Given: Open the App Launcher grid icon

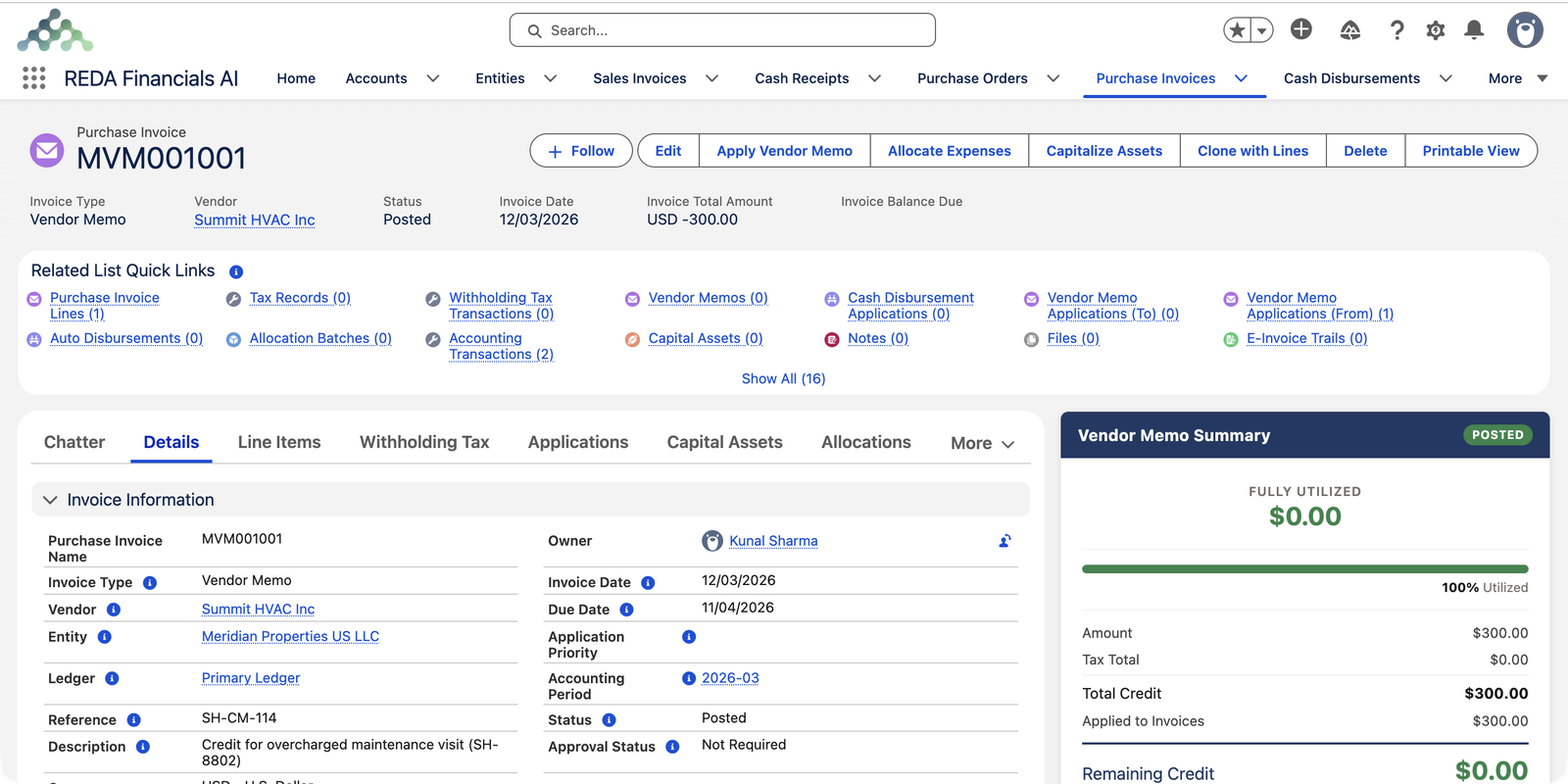Looking at the screenshot, I should 34,78.
